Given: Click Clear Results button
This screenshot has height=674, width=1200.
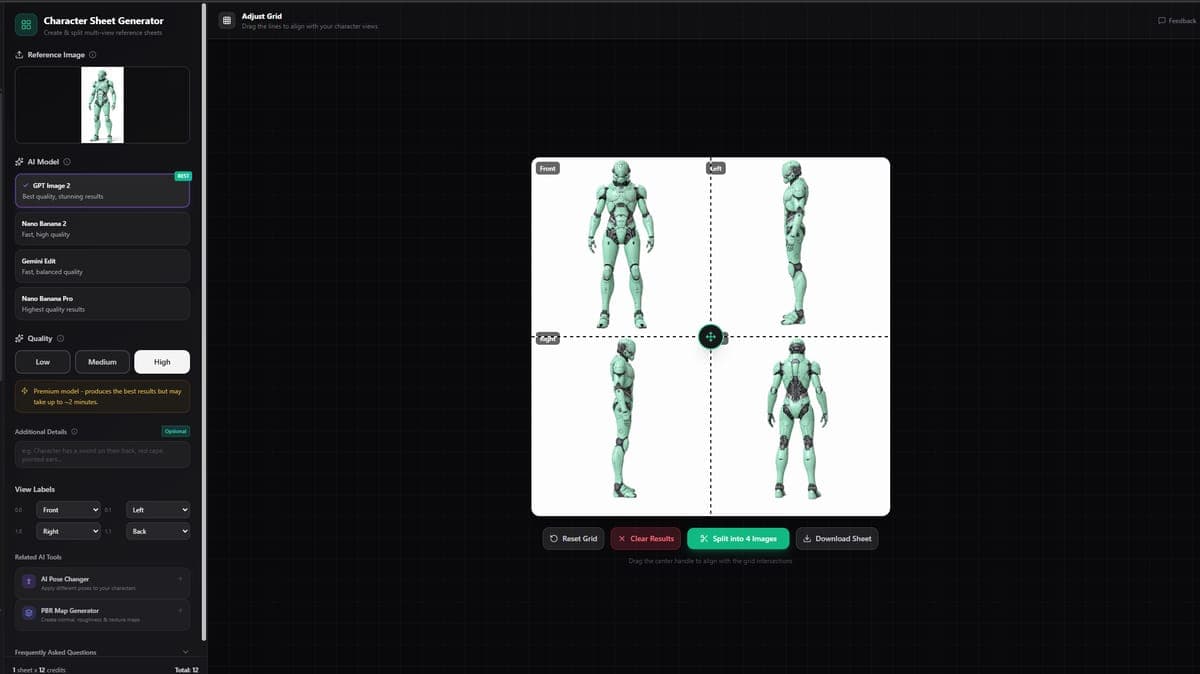Looking at the screenshot, I should tap(646, 538).
